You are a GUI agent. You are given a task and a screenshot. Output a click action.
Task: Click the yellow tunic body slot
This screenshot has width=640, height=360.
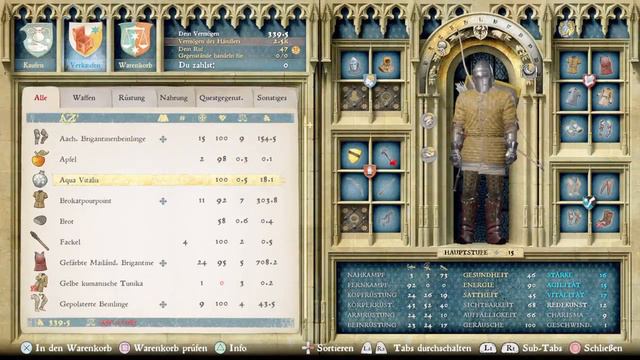(x=573, y=65)
